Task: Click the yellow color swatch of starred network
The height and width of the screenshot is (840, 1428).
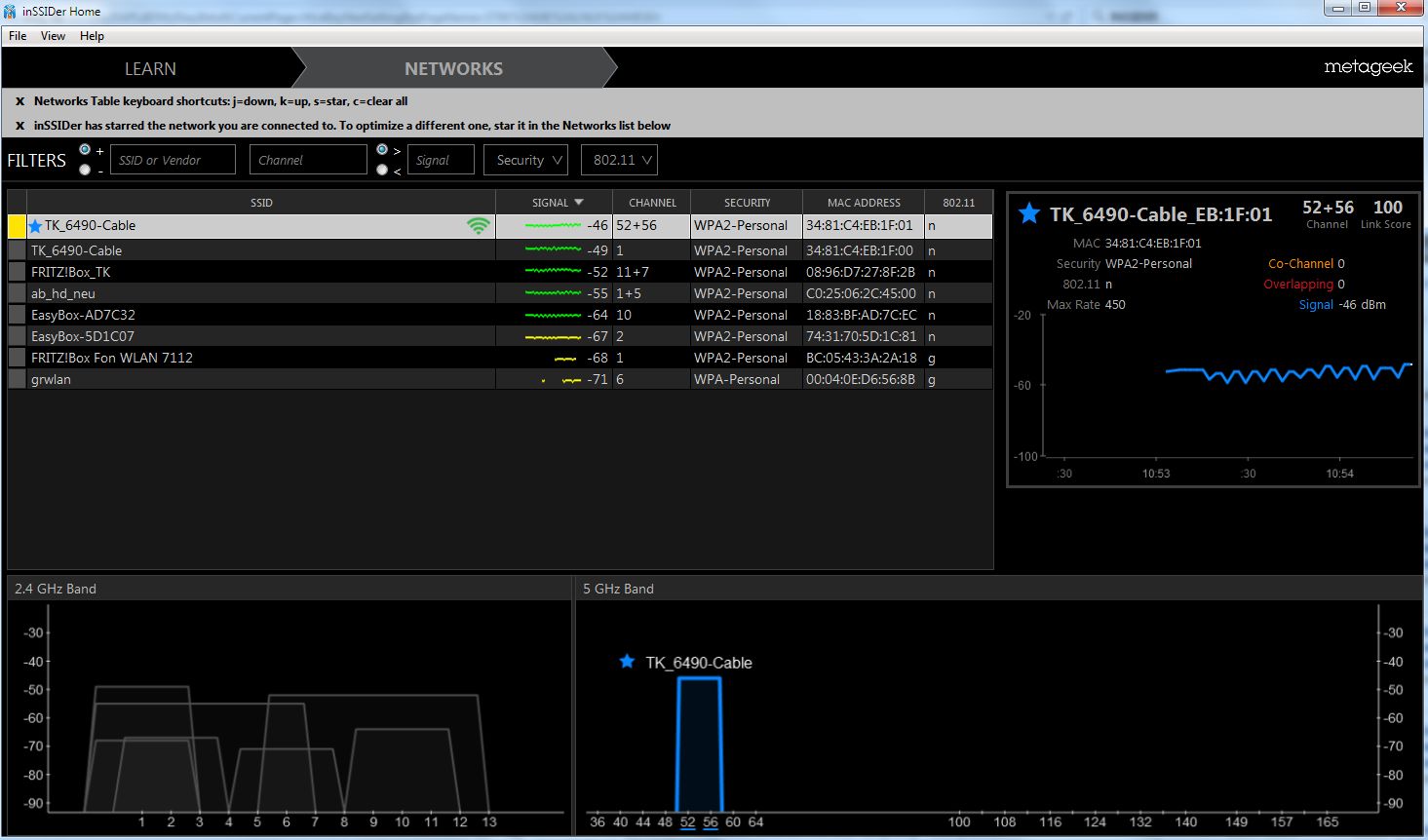Action: 17,226
